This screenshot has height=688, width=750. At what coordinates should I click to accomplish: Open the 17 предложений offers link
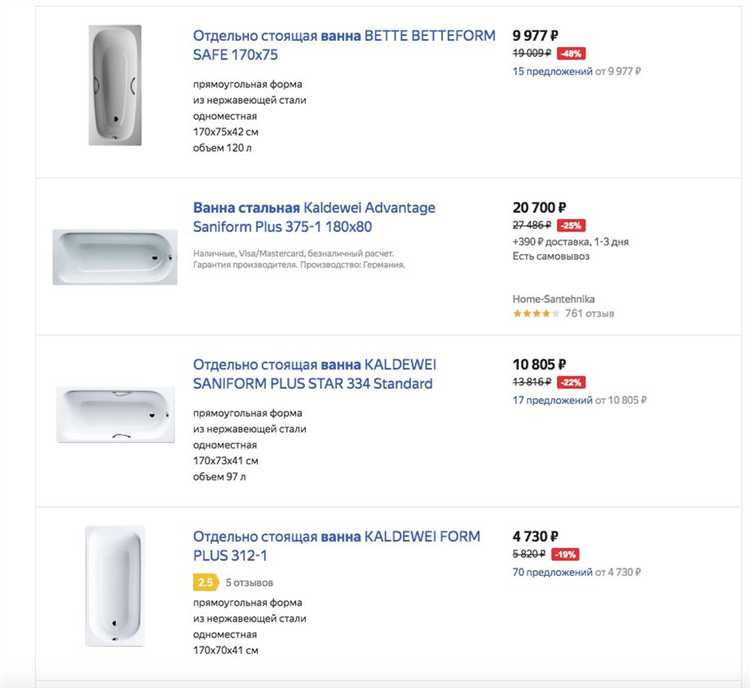[x=552, y=400]
